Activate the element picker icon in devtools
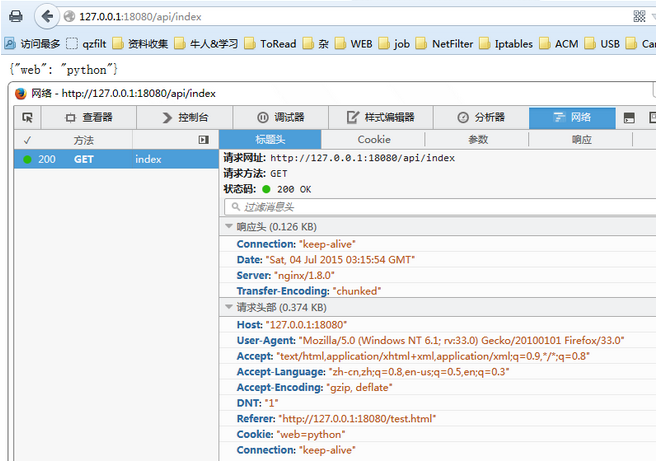This screenshot has height=463, width=658. coord(27,117)
